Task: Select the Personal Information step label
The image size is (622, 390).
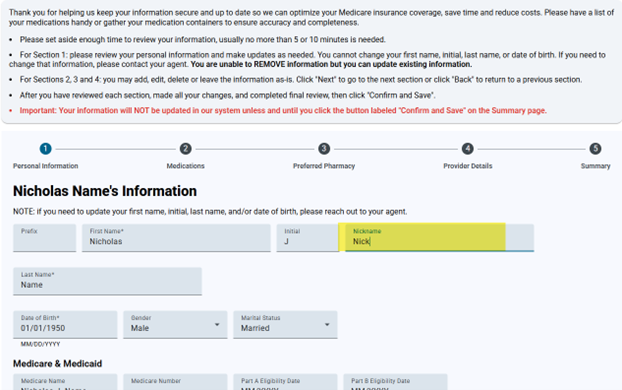Action: [45, 166]
